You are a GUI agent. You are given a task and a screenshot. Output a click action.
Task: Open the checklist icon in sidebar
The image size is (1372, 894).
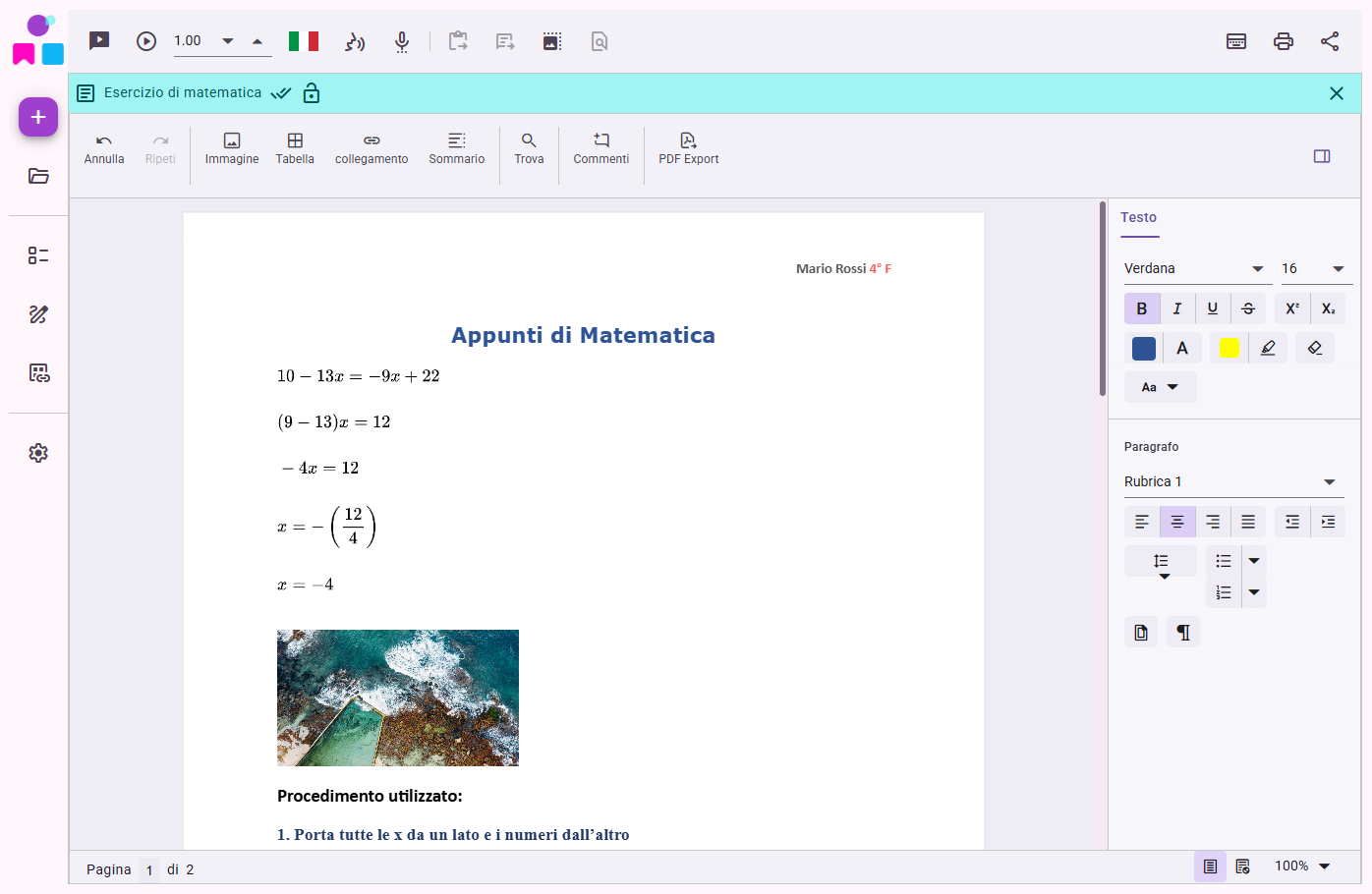point(38,255)
